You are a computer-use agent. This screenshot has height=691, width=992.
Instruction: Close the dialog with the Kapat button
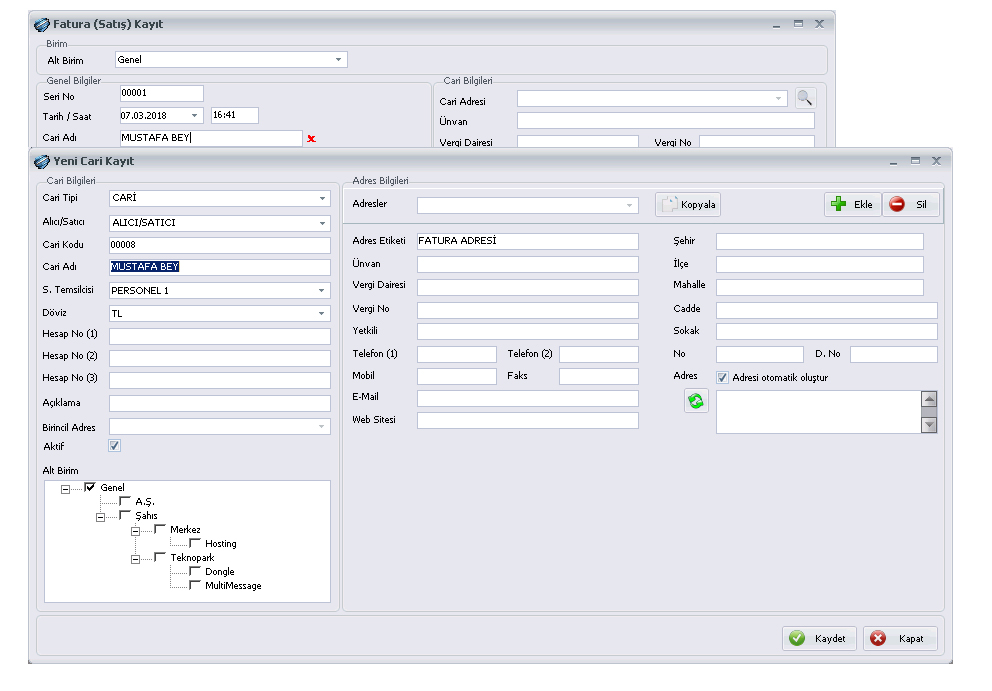coord(900,638)
